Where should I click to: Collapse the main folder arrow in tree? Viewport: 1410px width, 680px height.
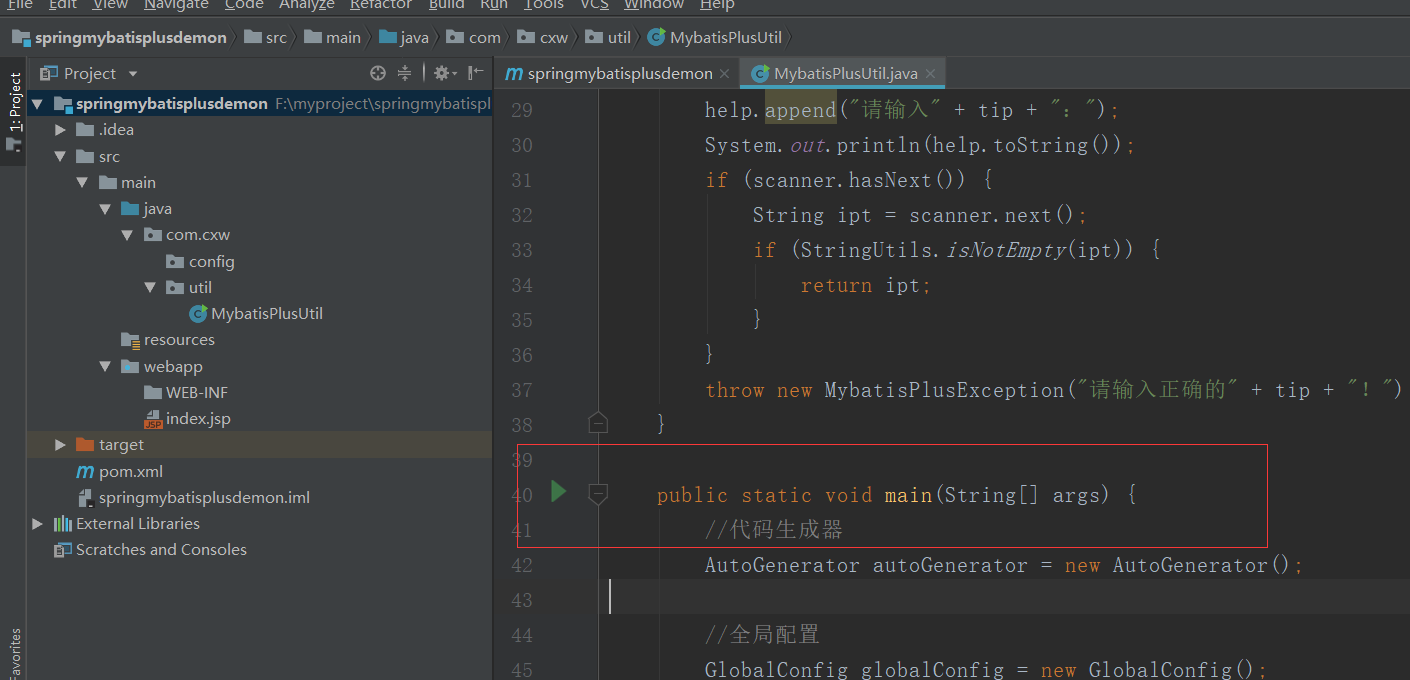click(x=82, y=183)
